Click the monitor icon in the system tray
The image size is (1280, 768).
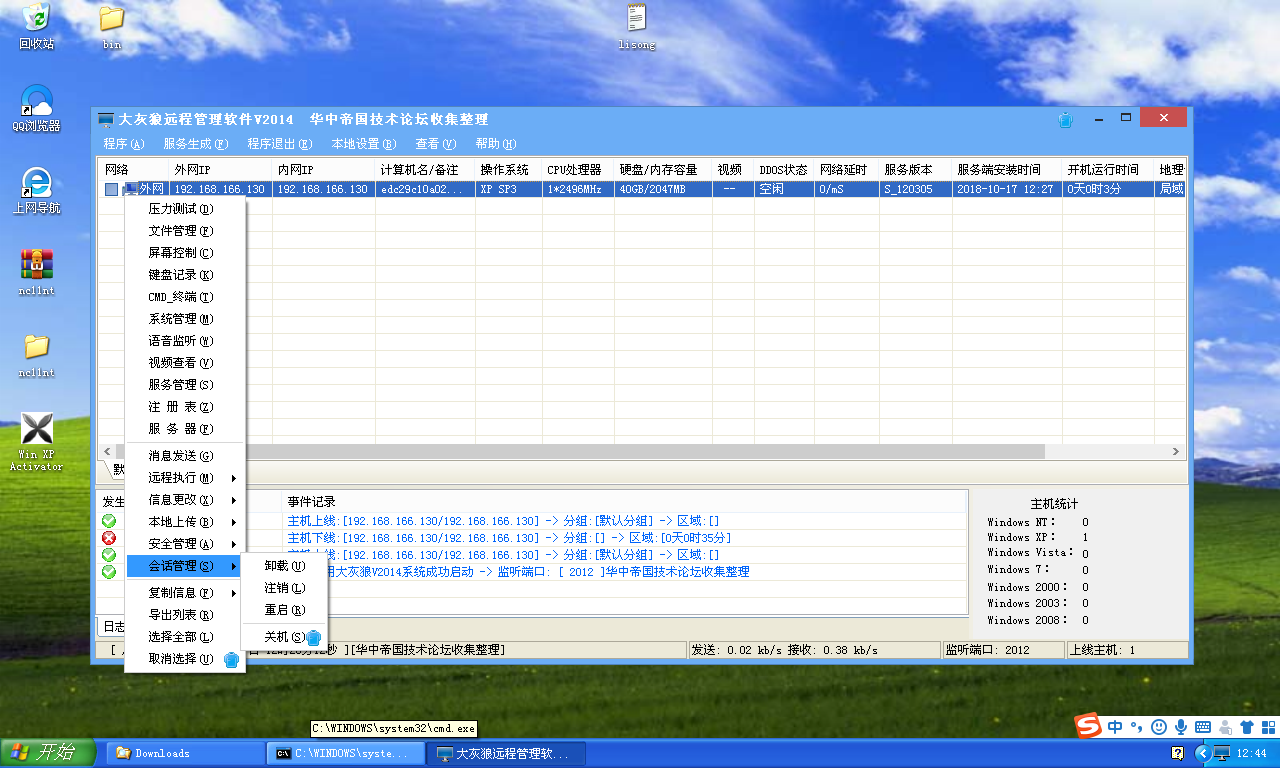pyautogui.click(x=1220, y=753)
